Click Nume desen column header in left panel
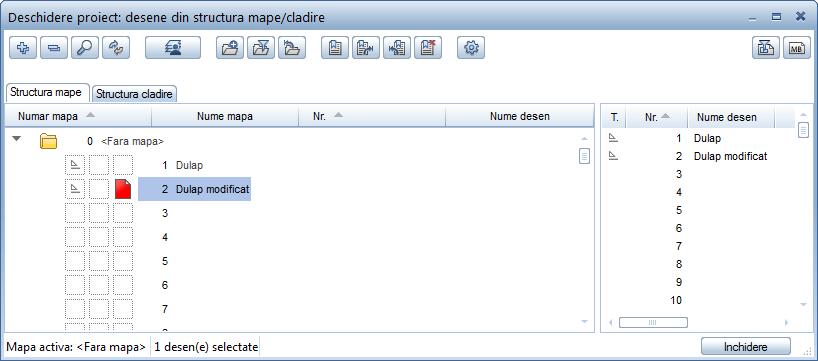Viewport: 818px width, 361px height. pyautogui.click(x=520, y=116)
